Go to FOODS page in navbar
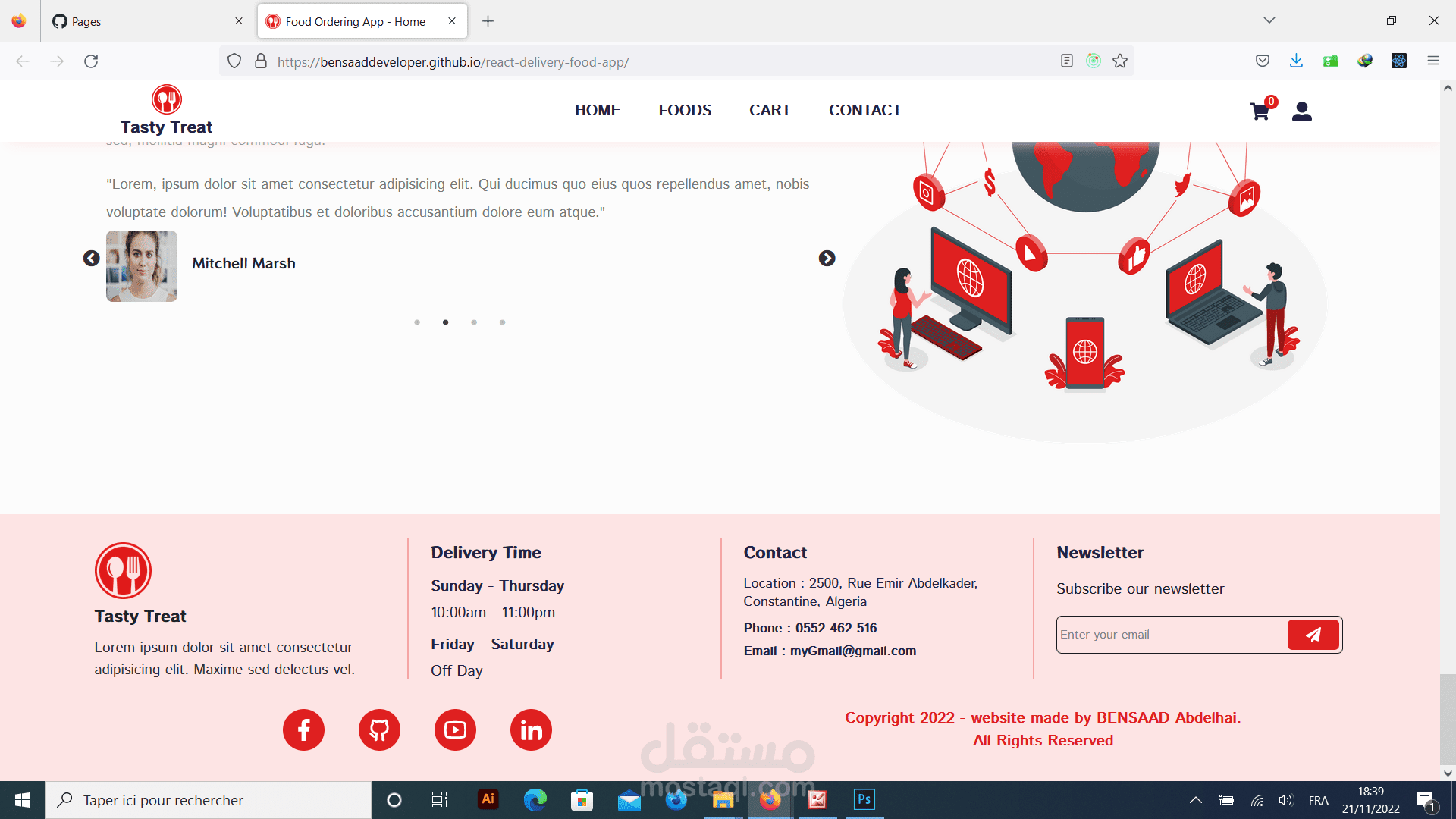Viewport: 1456px width, 819px height. tap(685, 110)
